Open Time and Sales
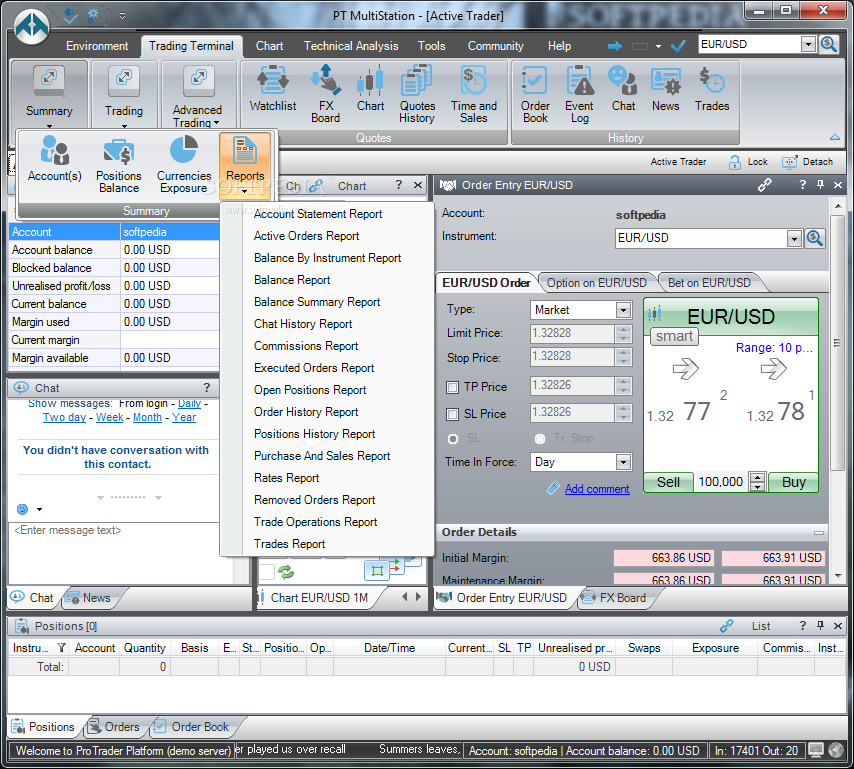Screen dimensions: 854x769 474,94
